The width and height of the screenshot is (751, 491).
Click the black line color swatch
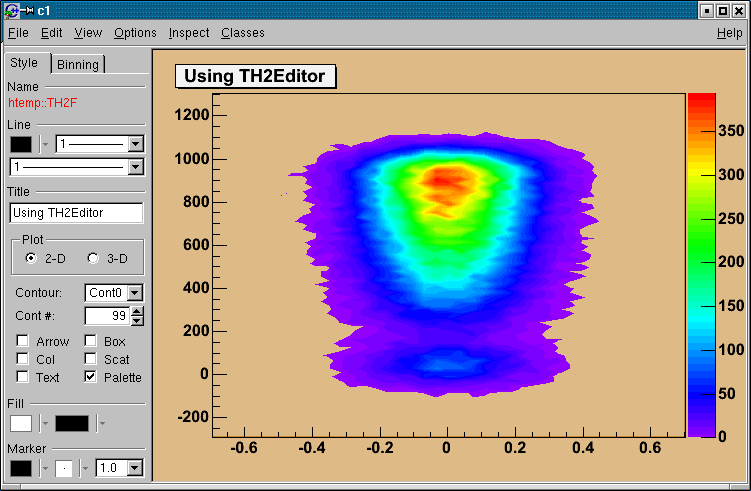(20, 144)
